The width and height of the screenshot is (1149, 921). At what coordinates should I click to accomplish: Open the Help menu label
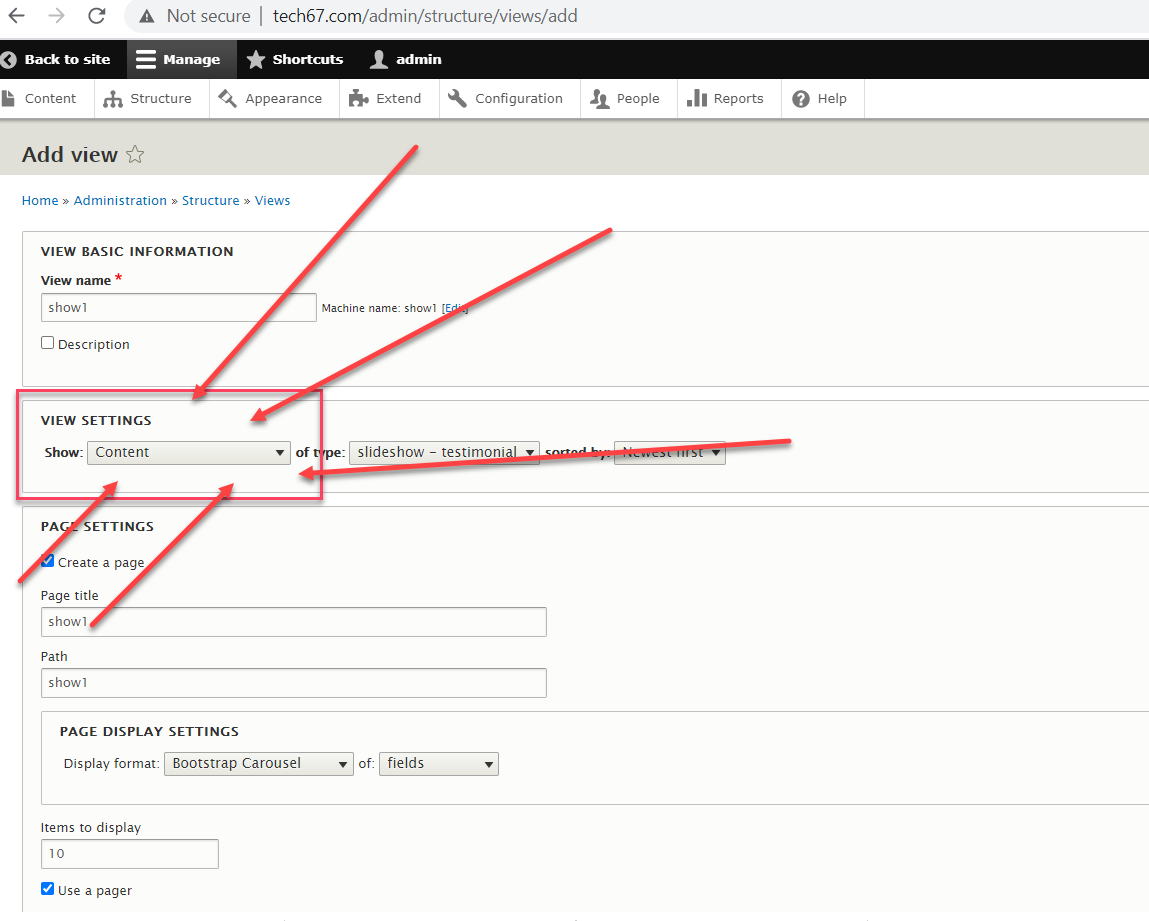coord(832,99)
